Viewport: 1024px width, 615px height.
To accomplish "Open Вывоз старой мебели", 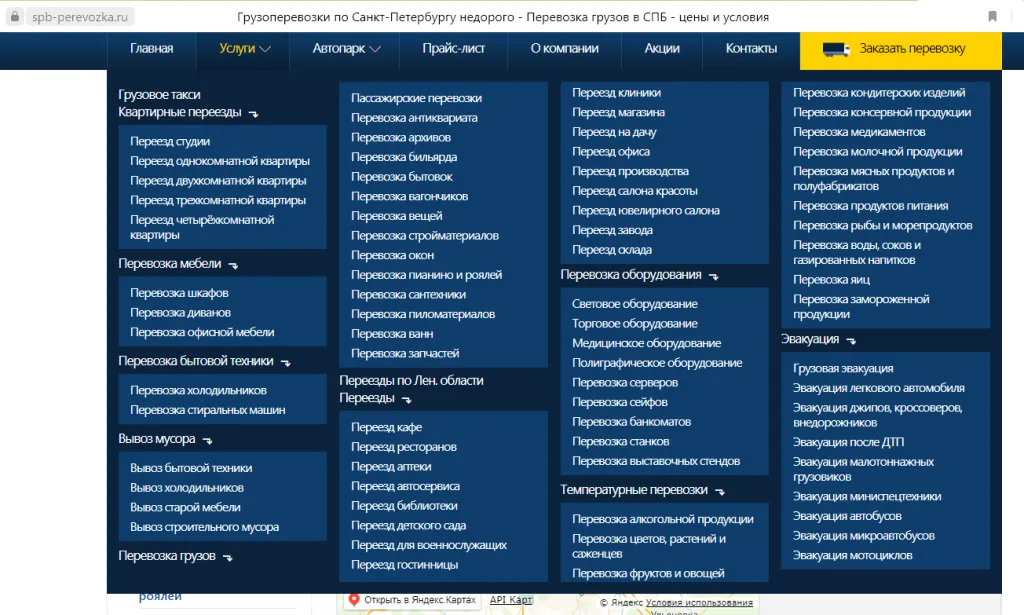I will click(185, 507).
